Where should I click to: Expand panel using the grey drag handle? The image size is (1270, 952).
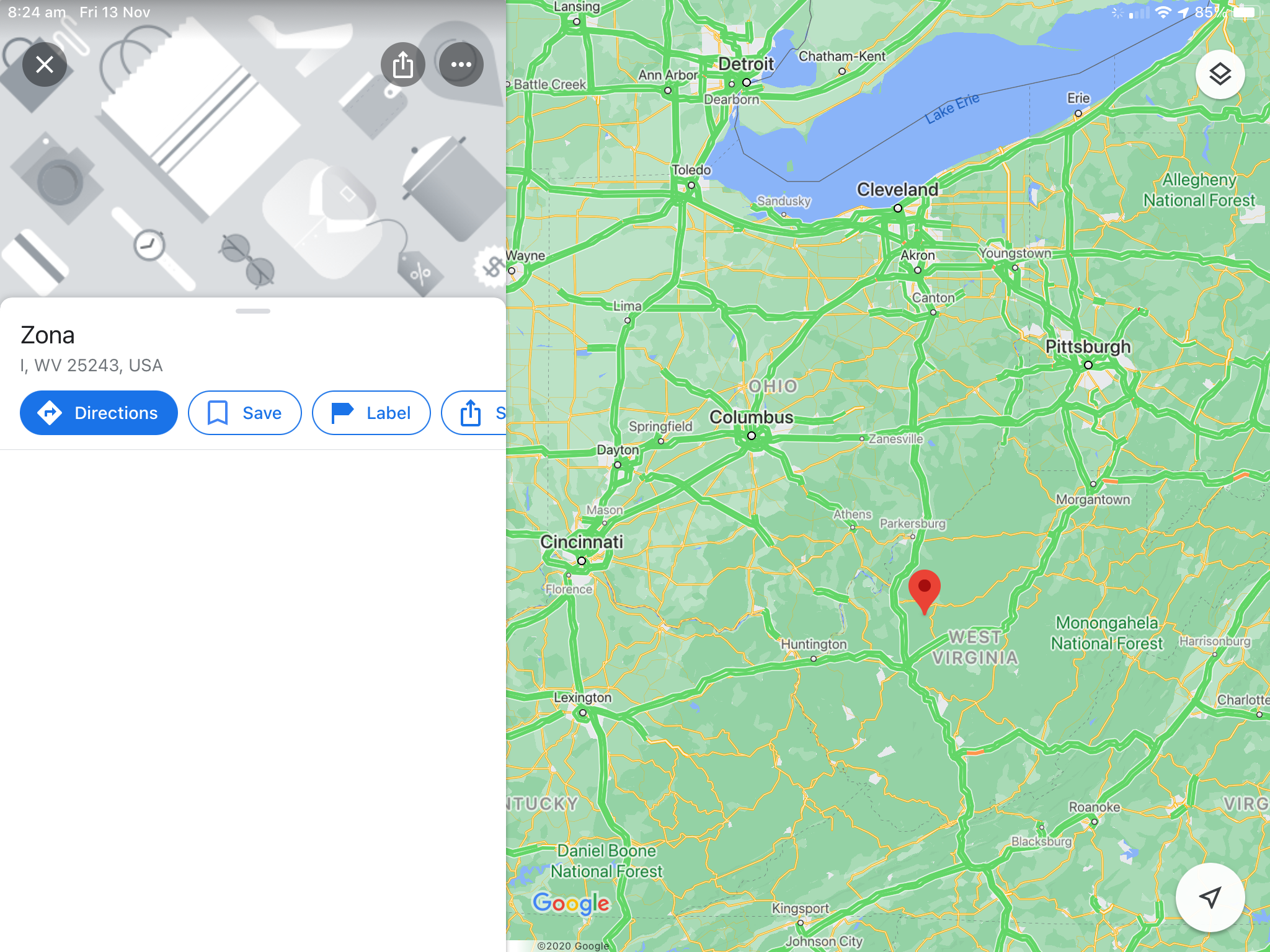click(253, 311)
